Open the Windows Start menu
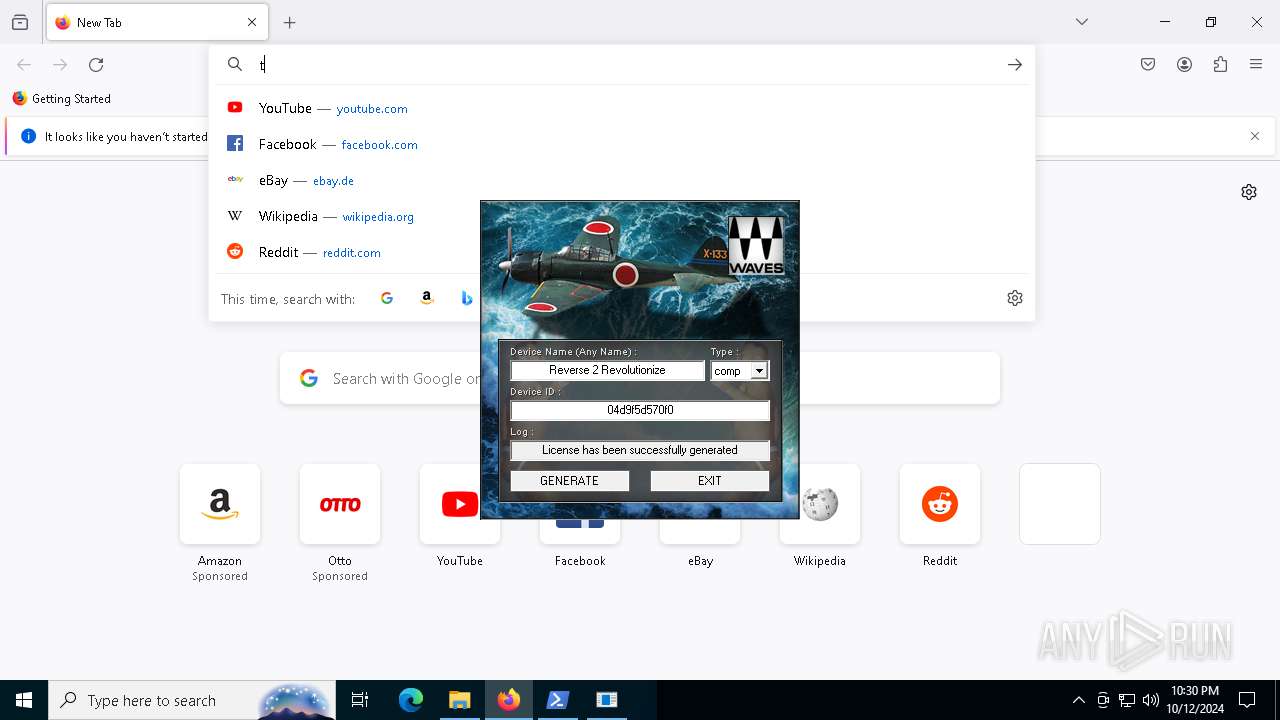 tap(24, 700)
